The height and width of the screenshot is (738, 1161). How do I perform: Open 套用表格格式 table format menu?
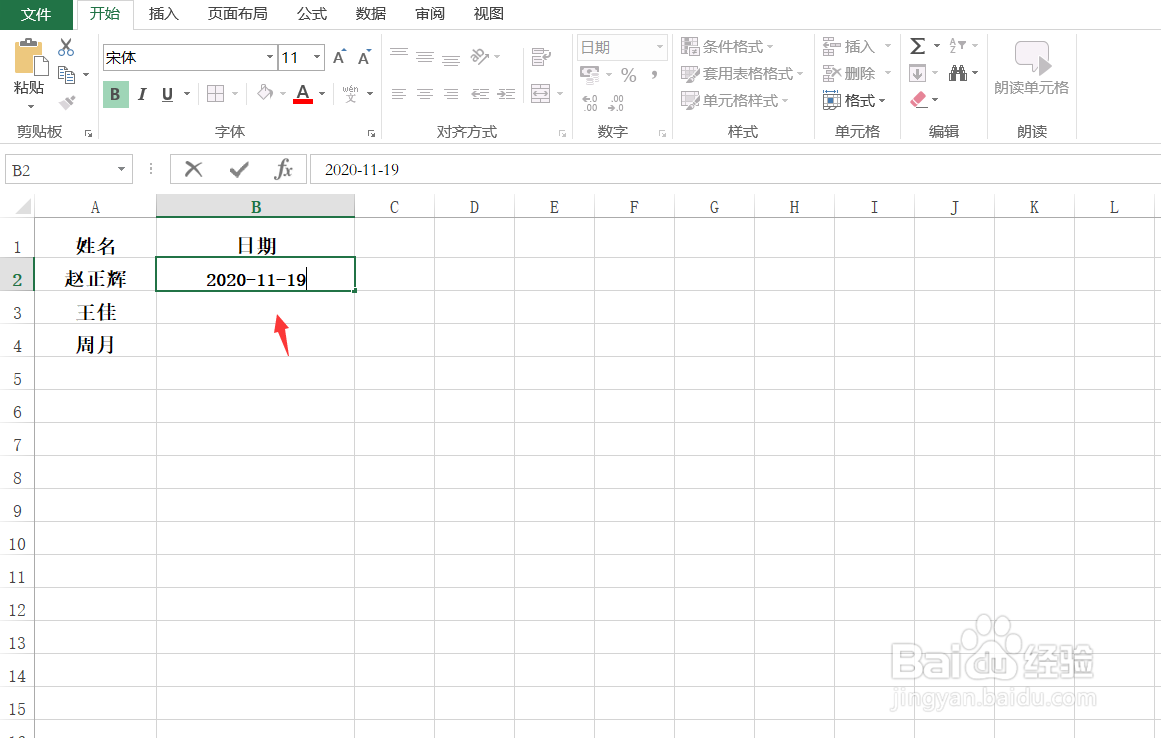pos(742,73)
